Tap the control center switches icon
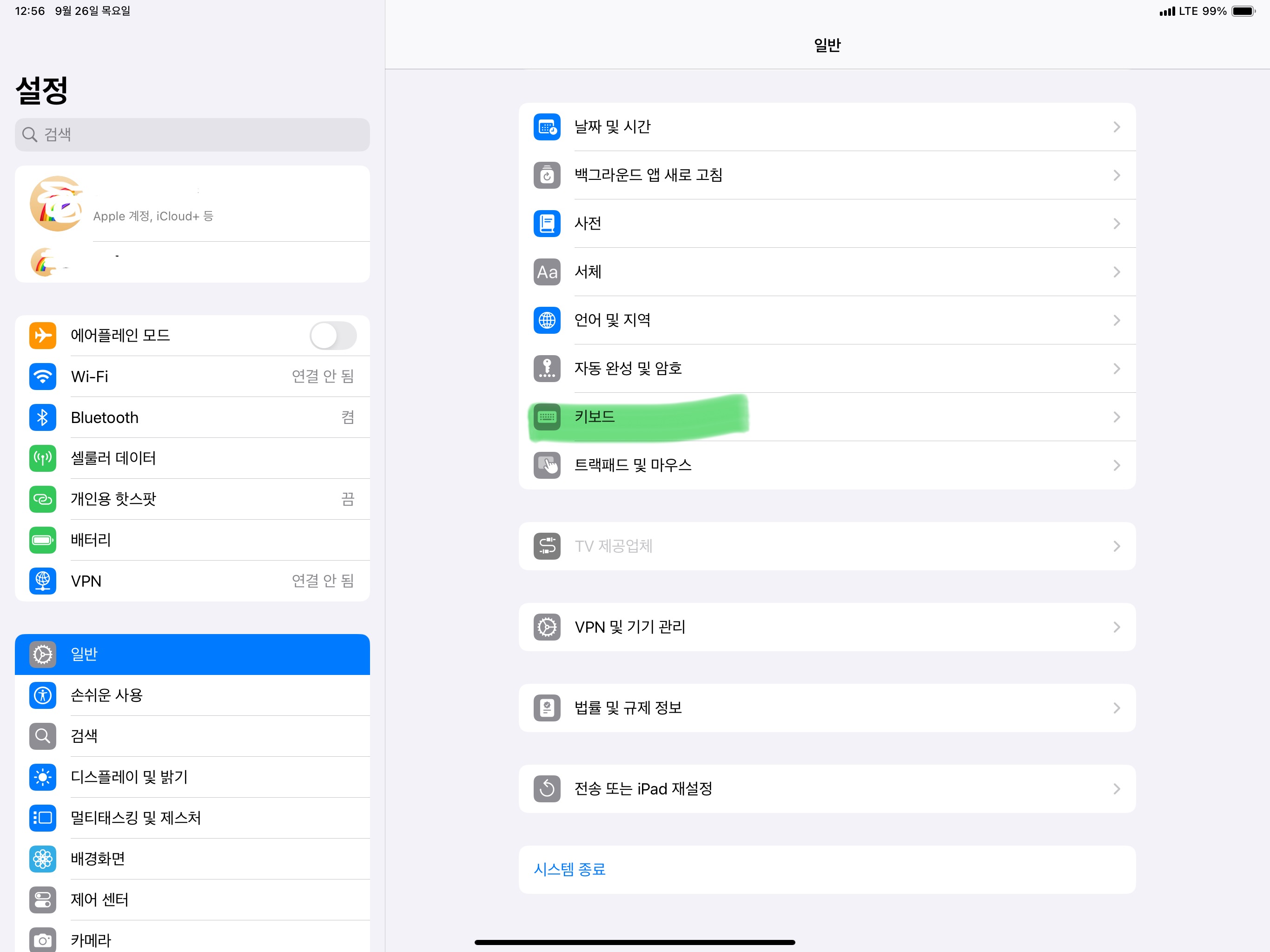 [x=42, y=900]
